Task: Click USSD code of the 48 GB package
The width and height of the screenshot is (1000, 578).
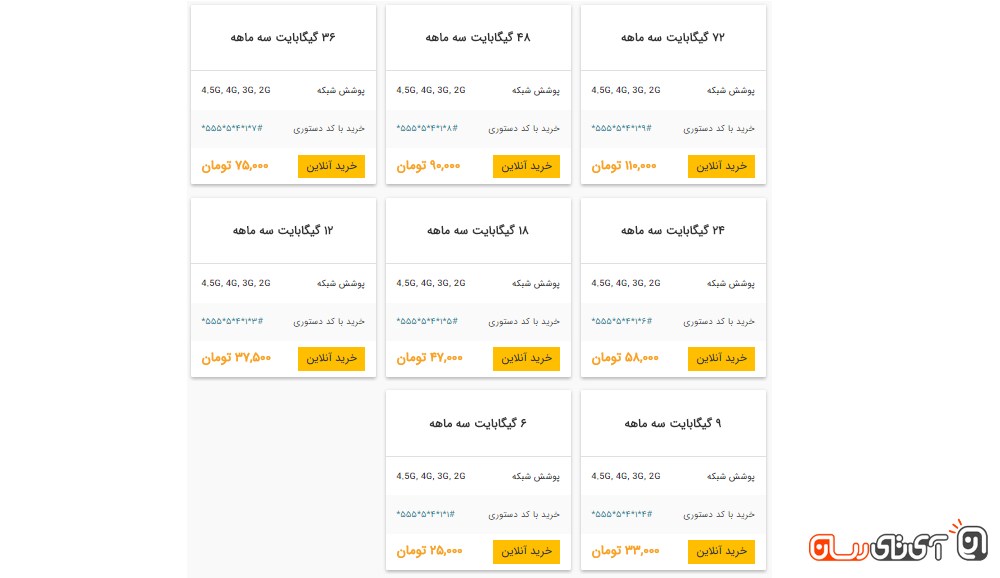Action: pyautogui.click(x=427, y=129)
